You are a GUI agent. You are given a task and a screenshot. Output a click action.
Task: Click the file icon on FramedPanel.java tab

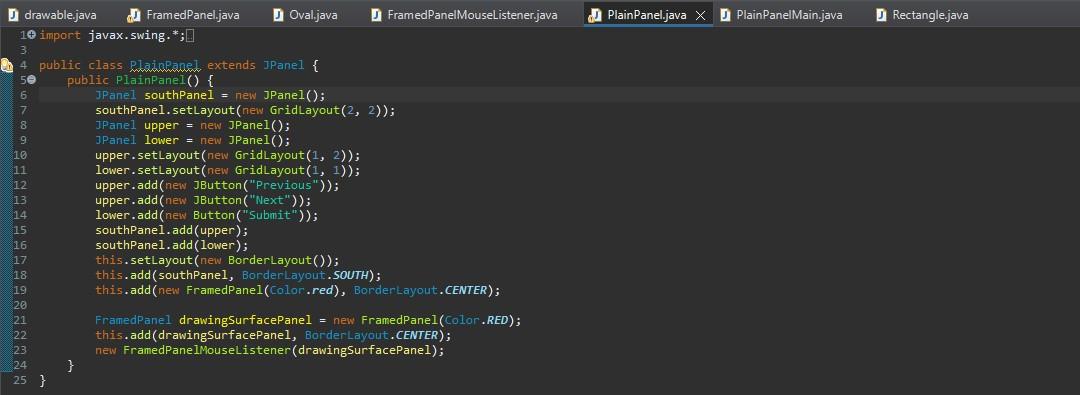(134, 14)
